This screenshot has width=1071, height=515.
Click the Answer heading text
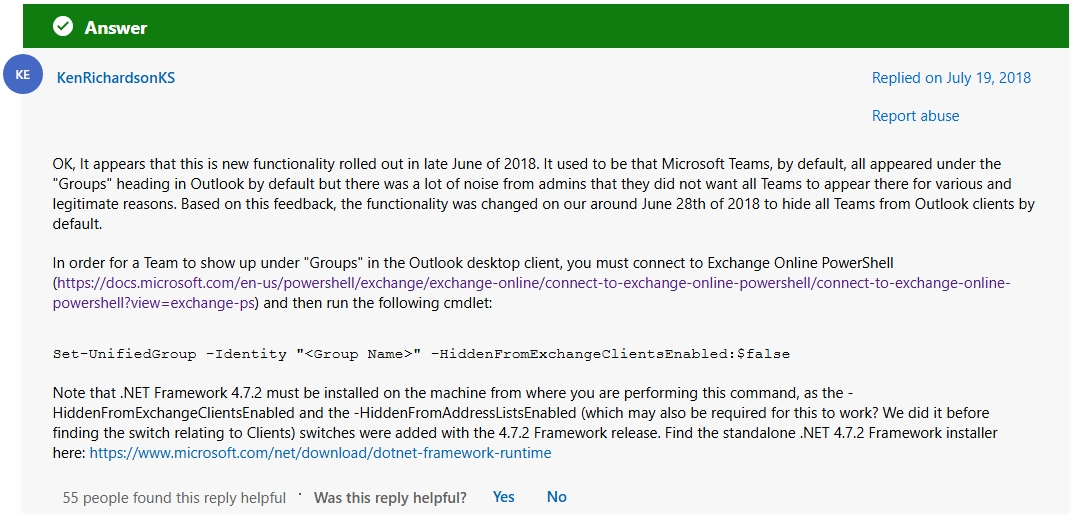tap(115, 28)
